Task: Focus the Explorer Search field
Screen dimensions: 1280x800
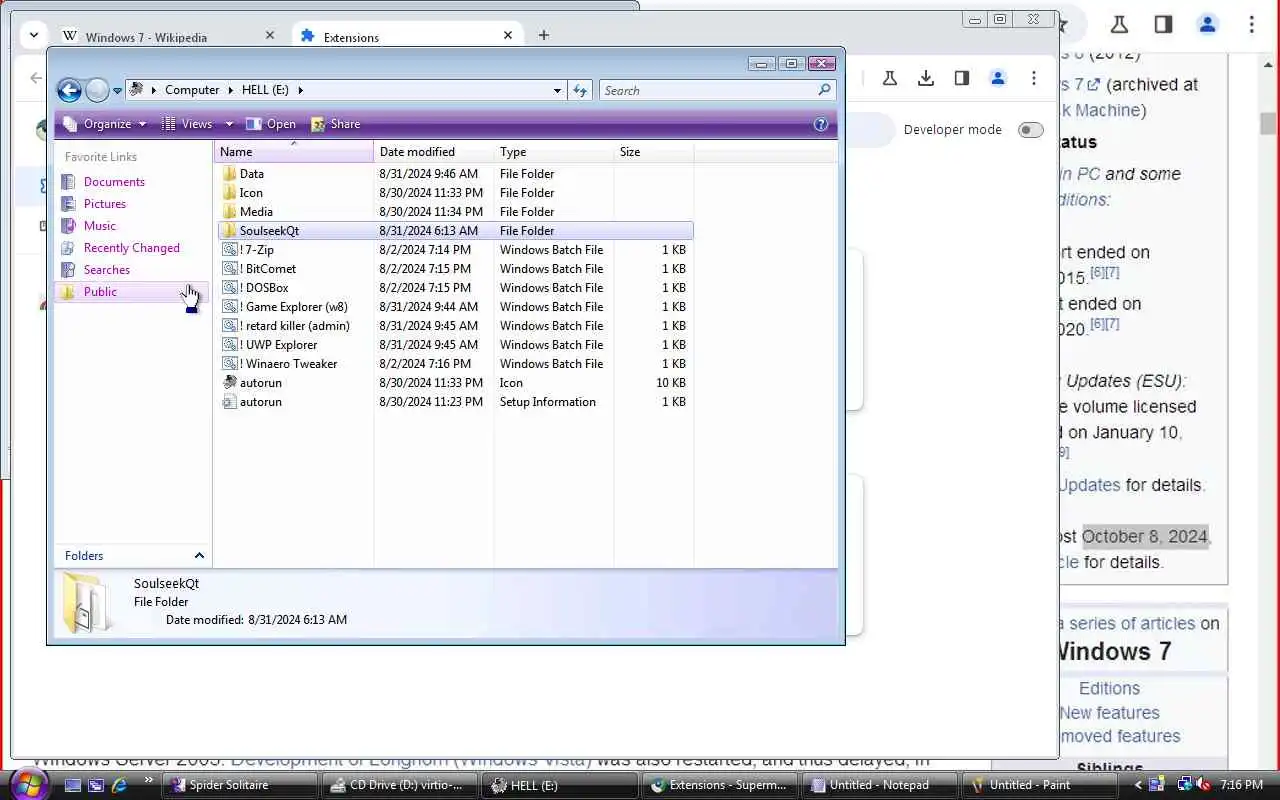Action: (x=708, y=90)
